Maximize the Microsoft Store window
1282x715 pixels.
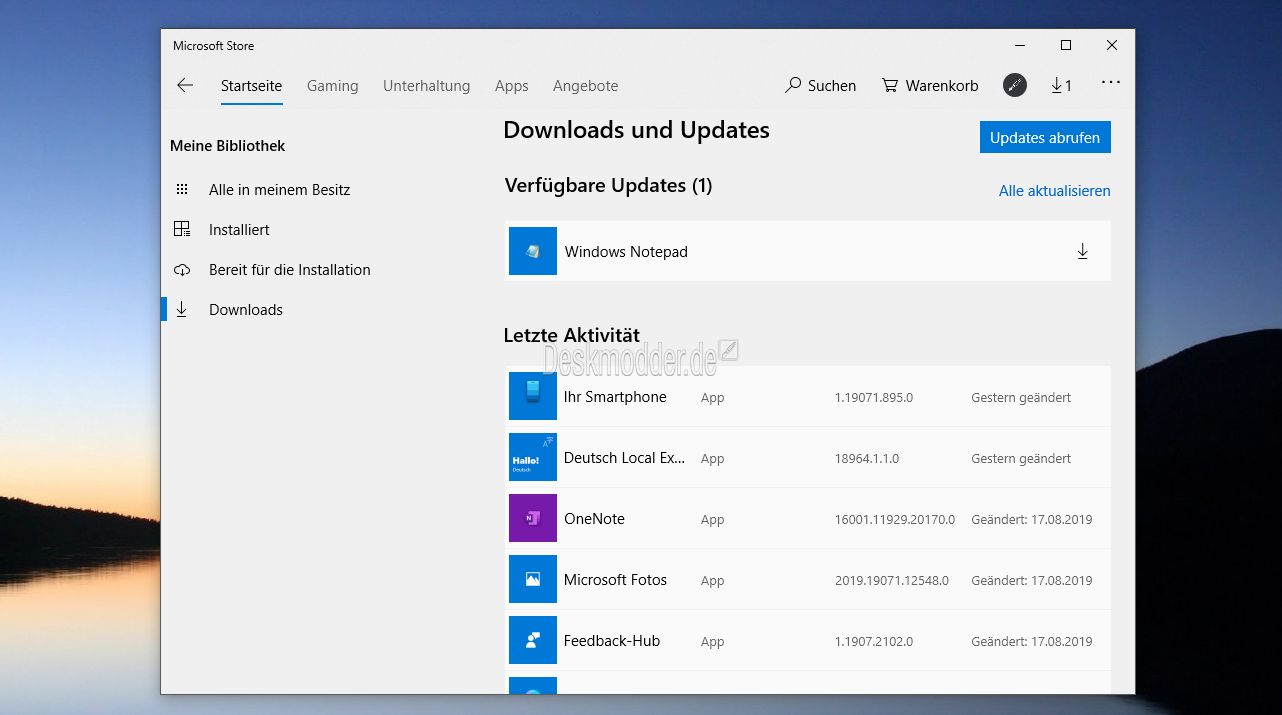[1066, 45]
